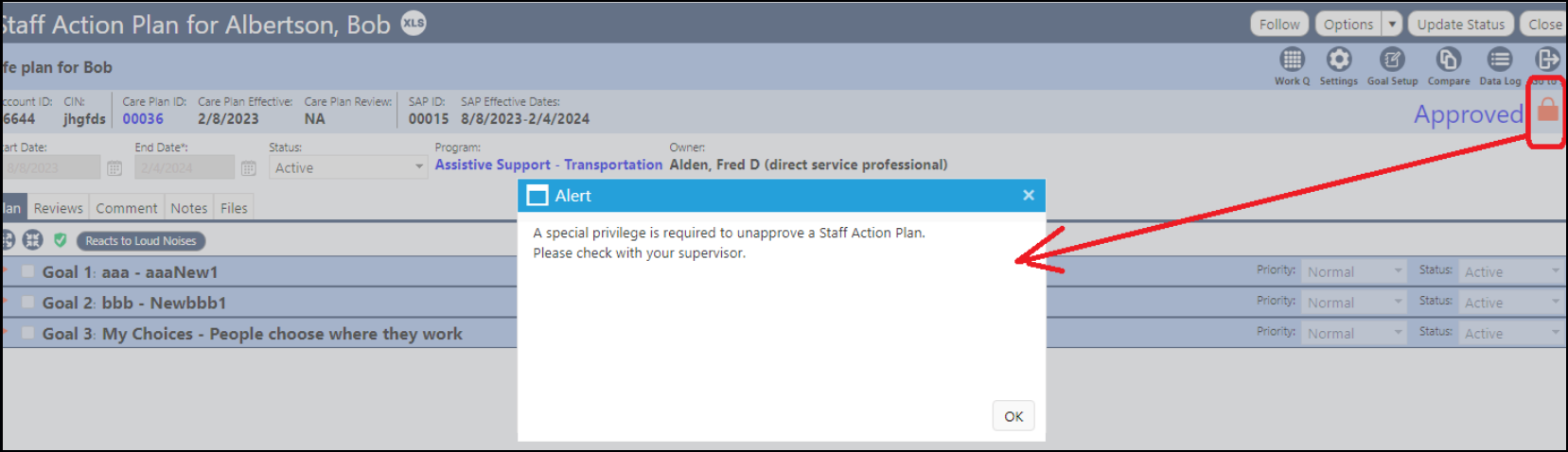Open the Work Q icon

pyautogui.click(x=1292, y=60)
